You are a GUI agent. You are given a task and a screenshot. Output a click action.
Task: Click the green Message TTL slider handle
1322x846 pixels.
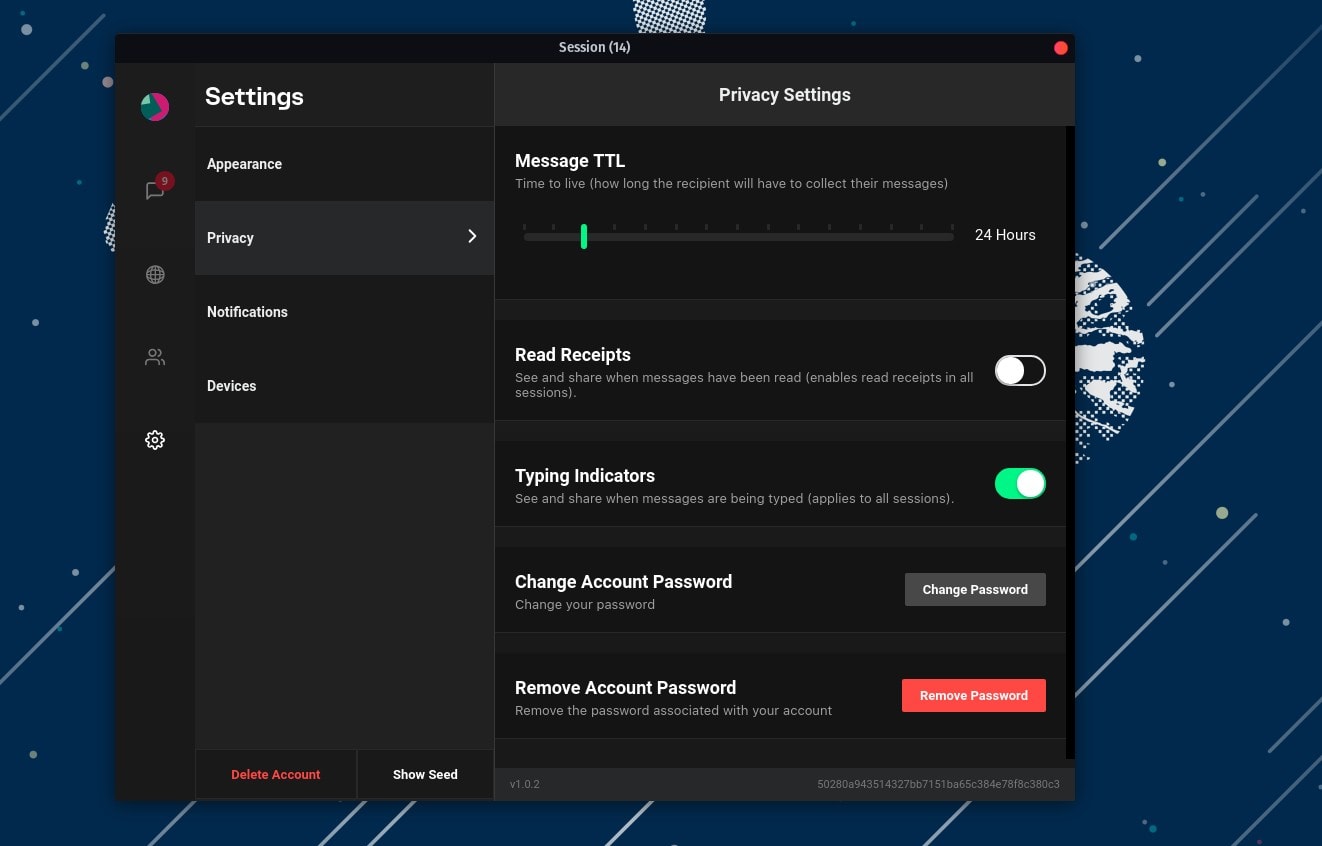[x=584, y=237]
